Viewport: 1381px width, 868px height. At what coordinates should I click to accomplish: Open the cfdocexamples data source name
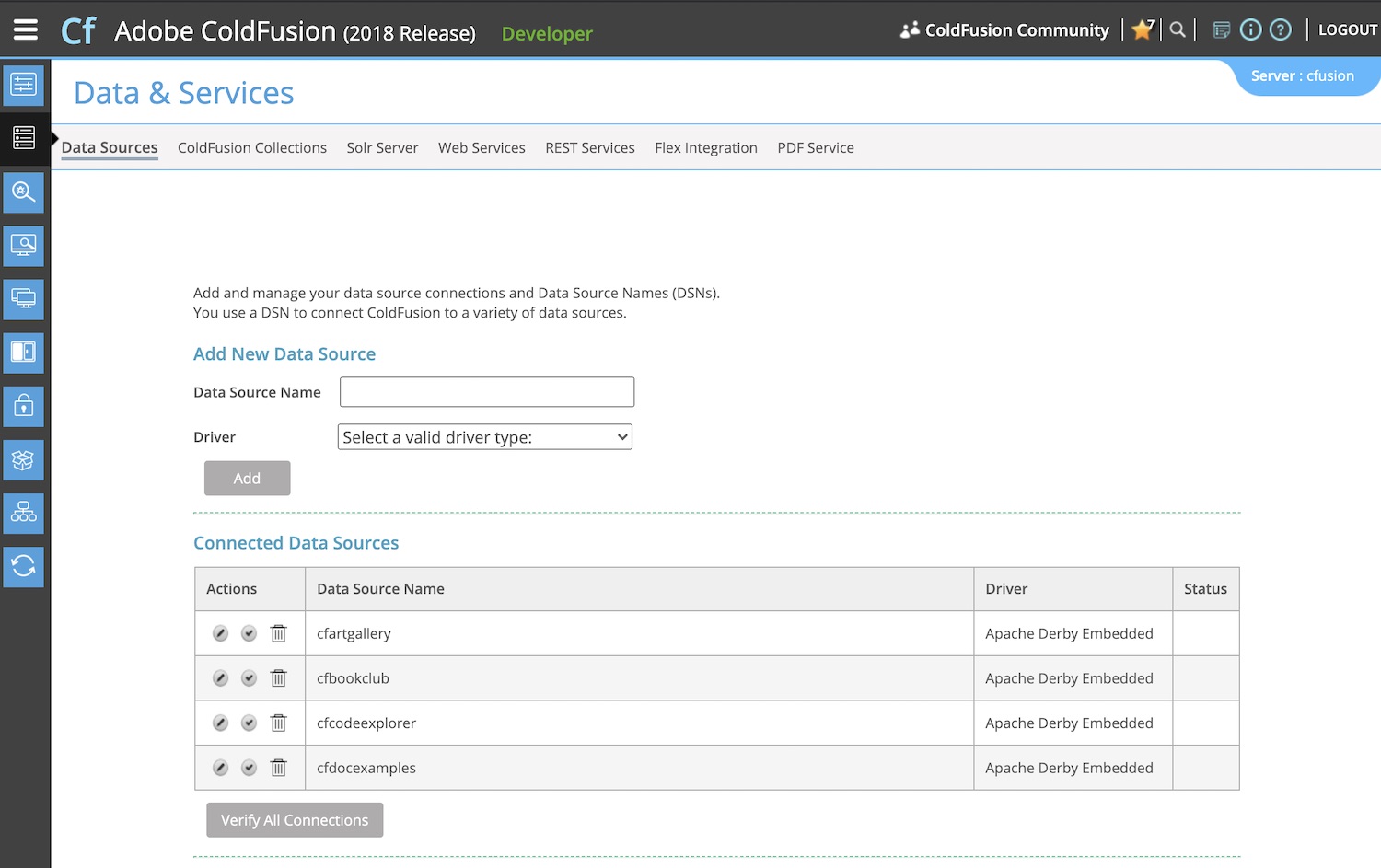(x=366, y=768)
